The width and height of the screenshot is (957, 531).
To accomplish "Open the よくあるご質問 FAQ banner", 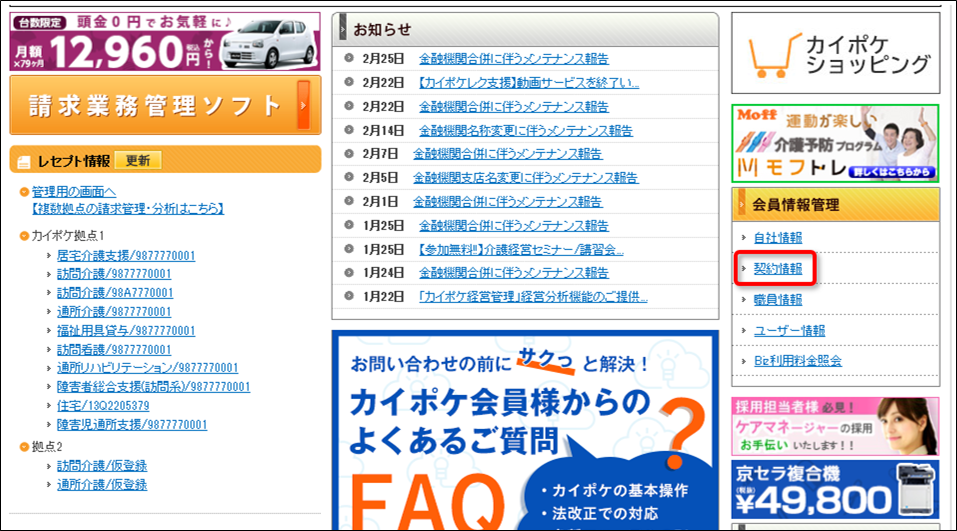I will 525,430.
